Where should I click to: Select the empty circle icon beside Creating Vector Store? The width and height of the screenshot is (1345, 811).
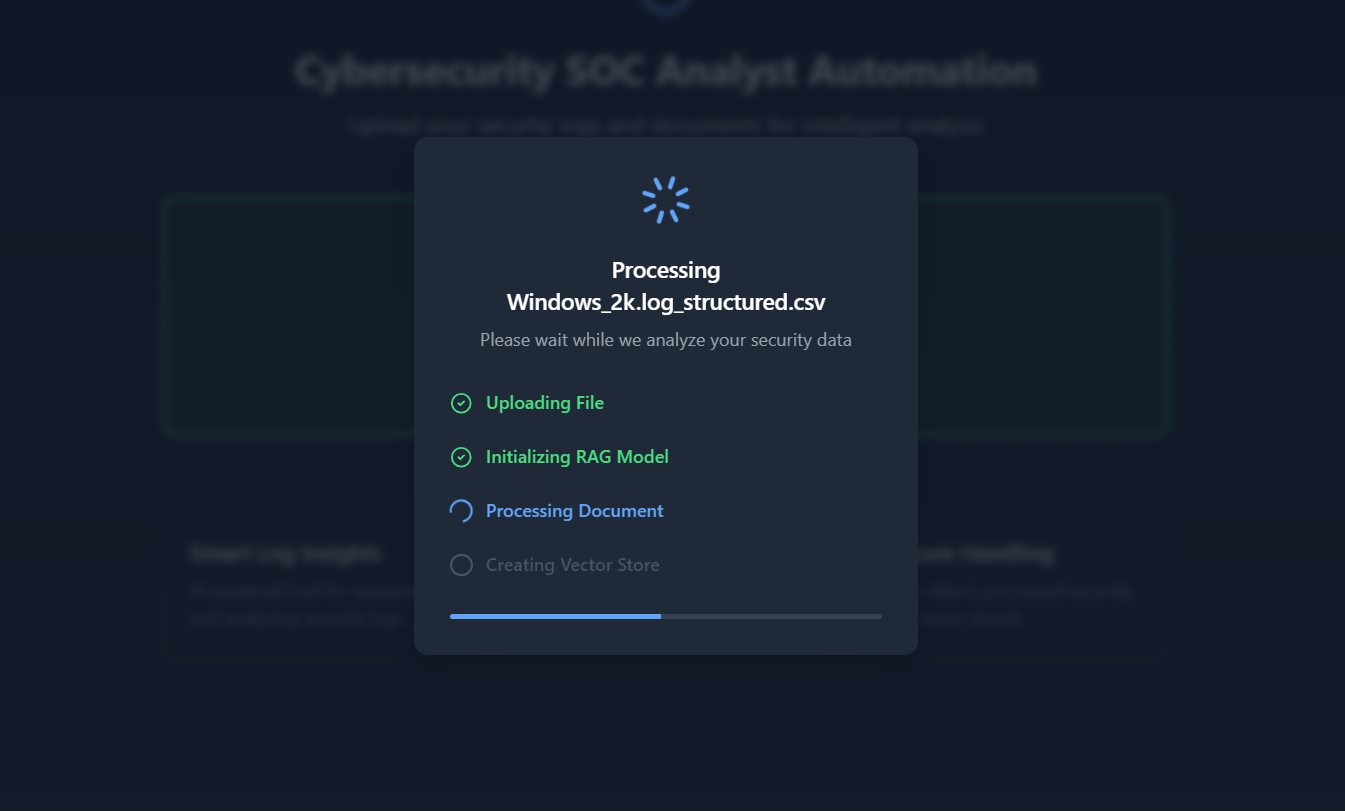(x=461, y=565)
